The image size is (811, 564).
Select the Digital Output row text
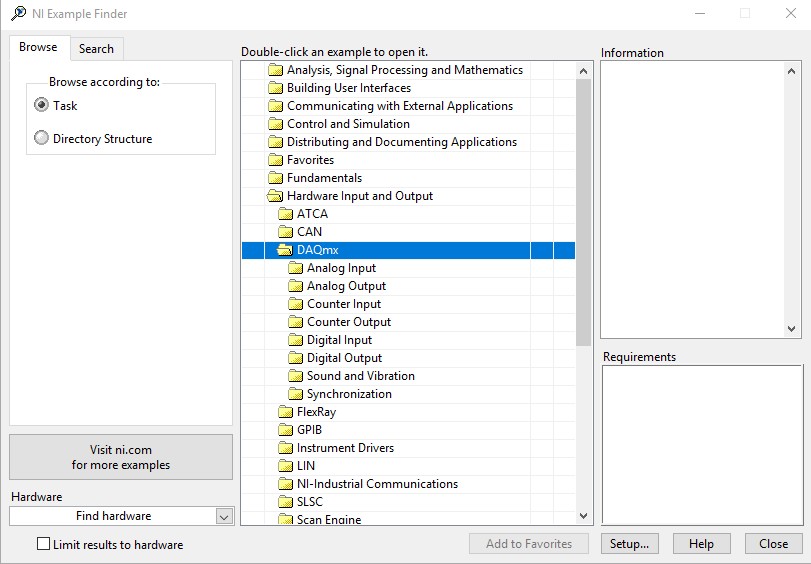[344, 358]
